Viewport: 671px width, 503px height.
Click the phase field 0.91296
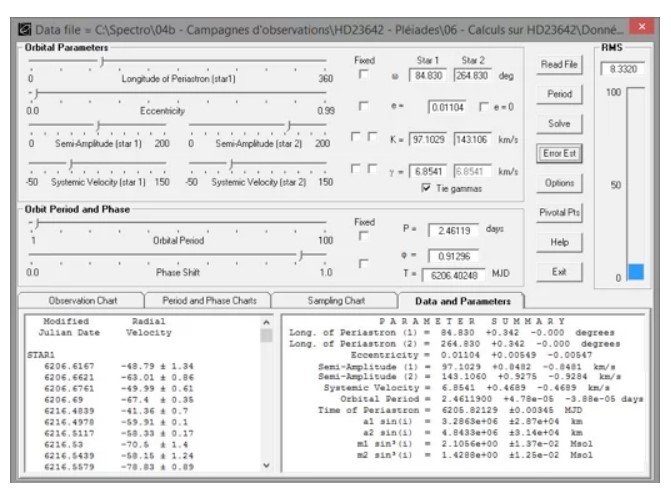(454, 256)
